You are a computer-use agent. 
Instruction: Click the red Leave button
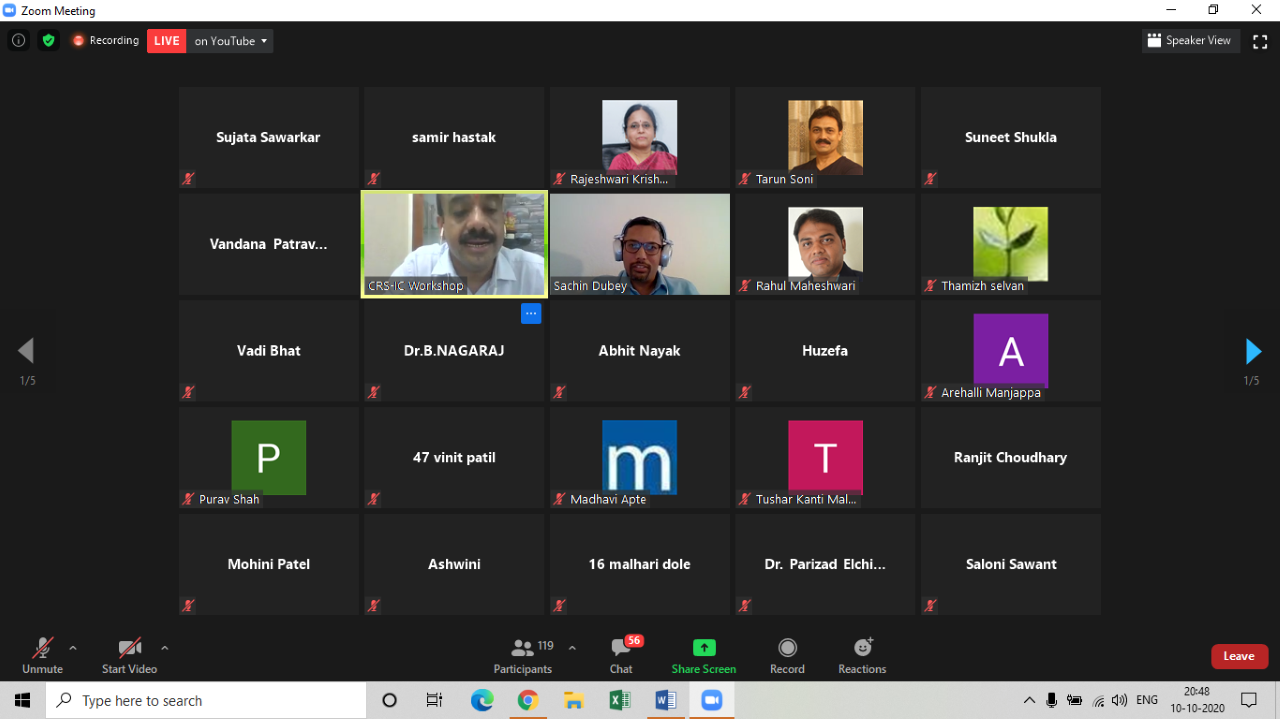point(1239,656)
